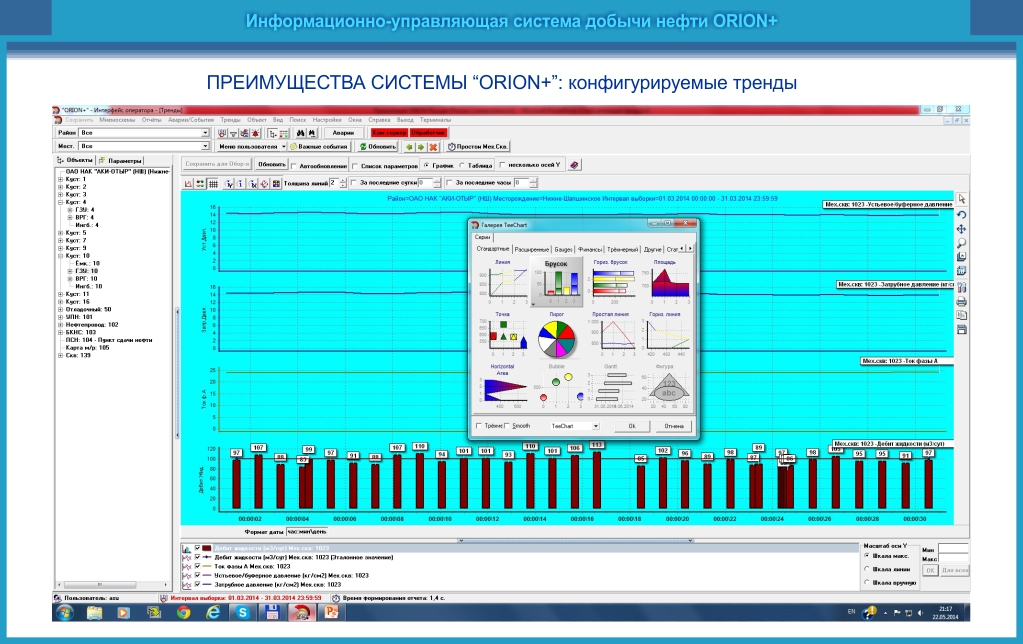
Task: Enable the несколько осей Y checkbox
Action: 502,165
